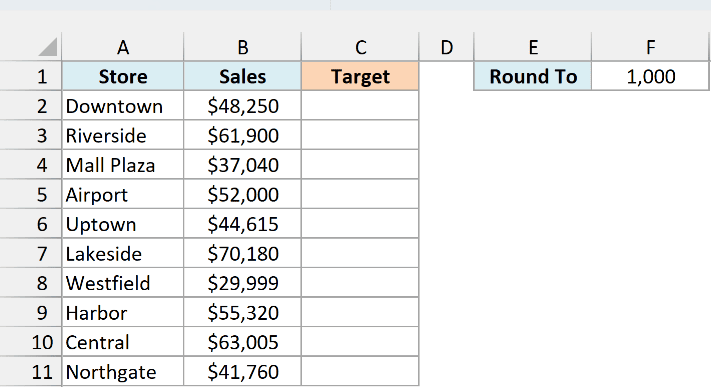Select empty Target cell for Downtown
The height and width of the screenshot is (387, 711).
pyautogui.click(x=360, y=106)
